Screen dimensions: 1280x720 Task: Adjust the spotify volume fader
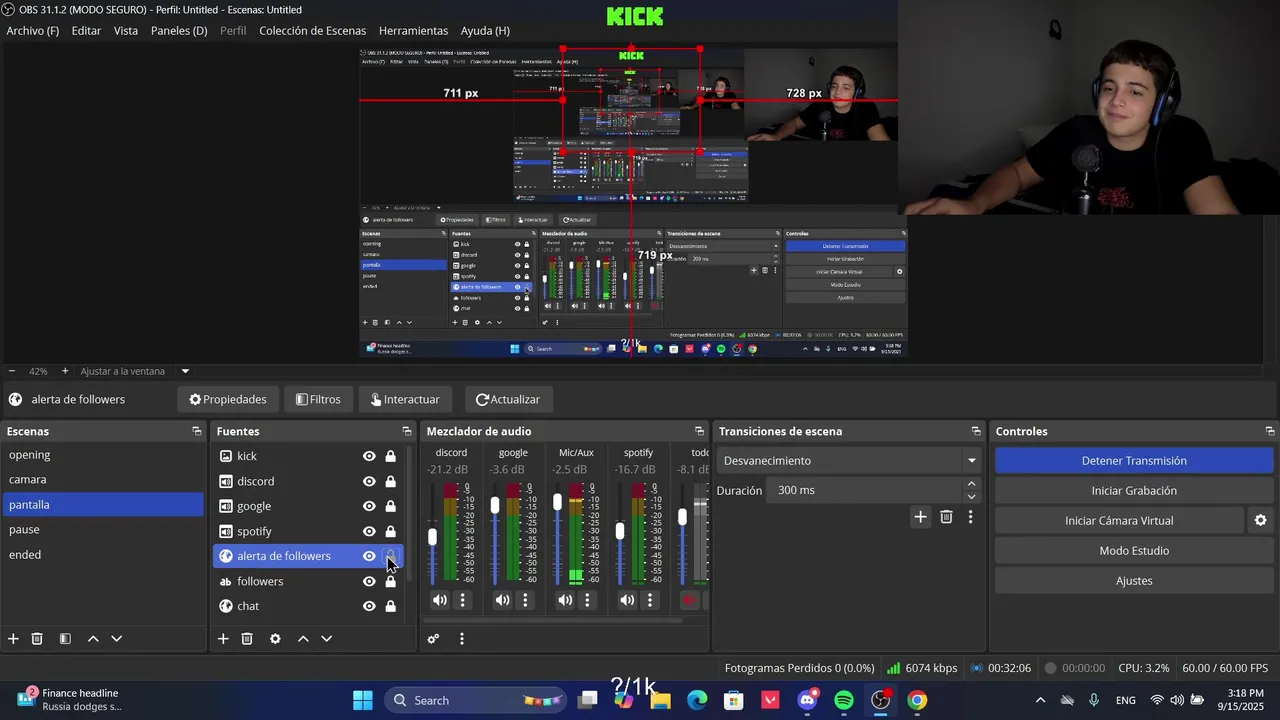[620, 532]
